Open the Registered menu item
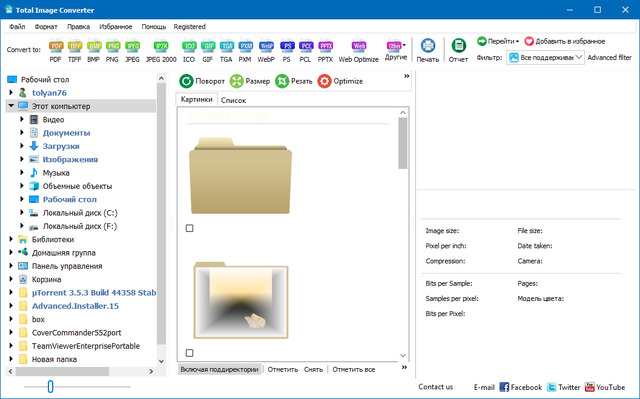640x399 pixels. [189, 27]
